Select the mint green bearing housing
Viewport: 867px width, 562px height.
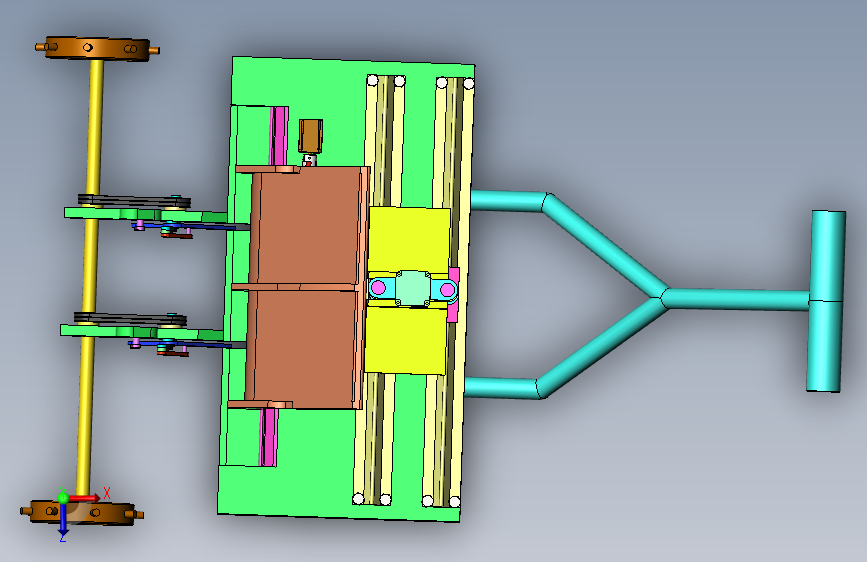pos(412,288)
